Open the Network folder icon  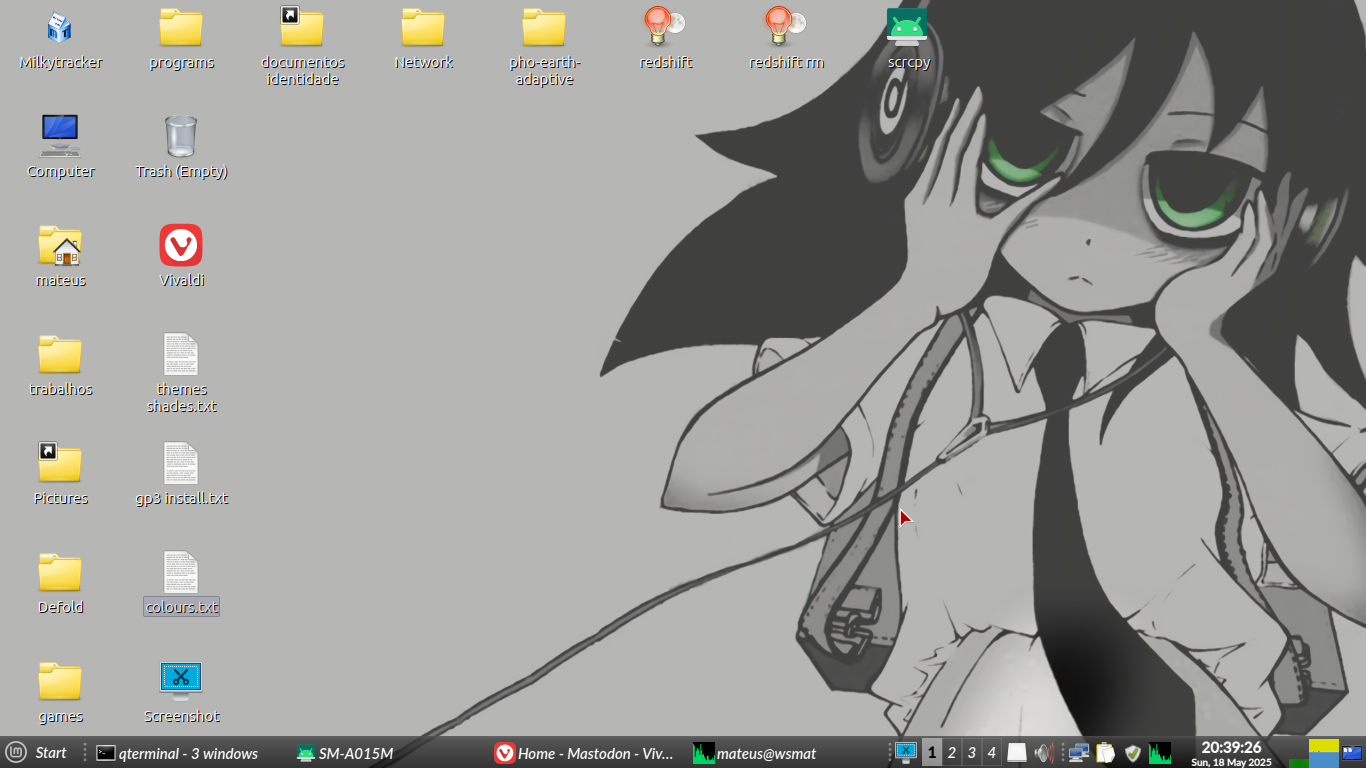click(423, 28)
